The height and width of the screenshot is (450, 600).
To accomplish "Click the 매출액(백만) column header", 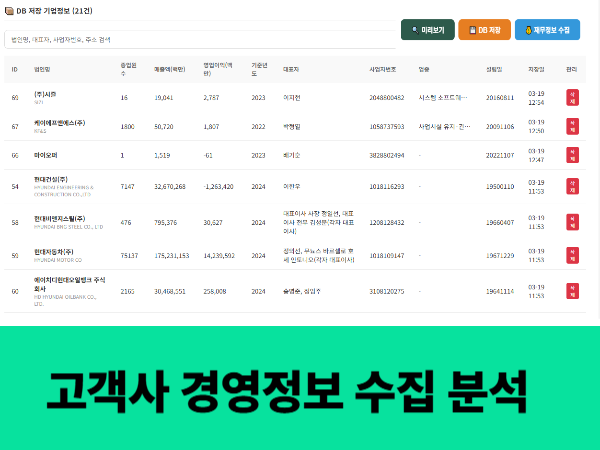I will click(170, 69).
